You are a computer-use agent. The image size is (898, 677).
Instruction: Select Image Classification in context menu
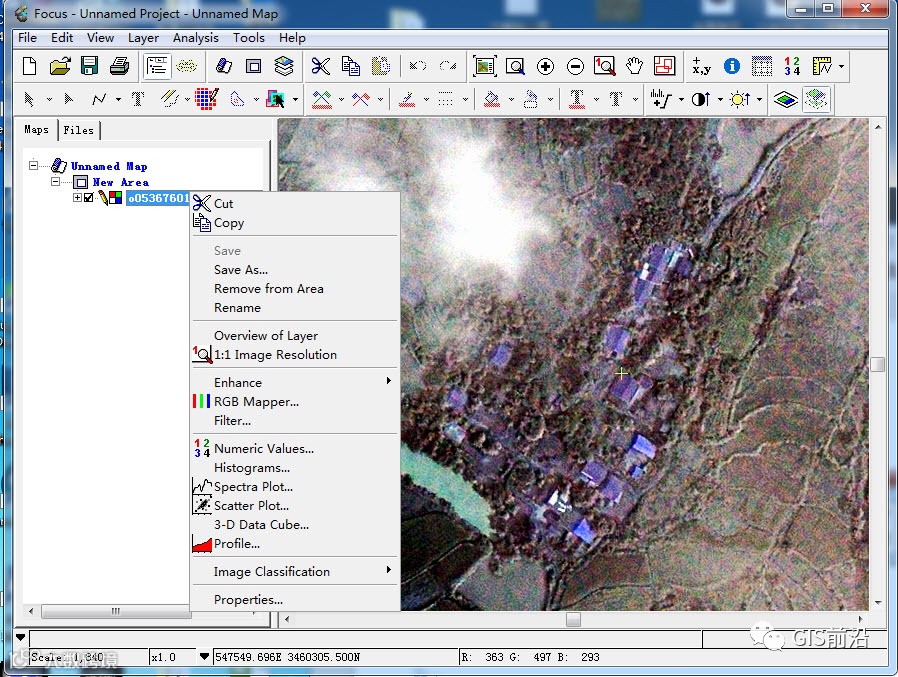[272, 572]
